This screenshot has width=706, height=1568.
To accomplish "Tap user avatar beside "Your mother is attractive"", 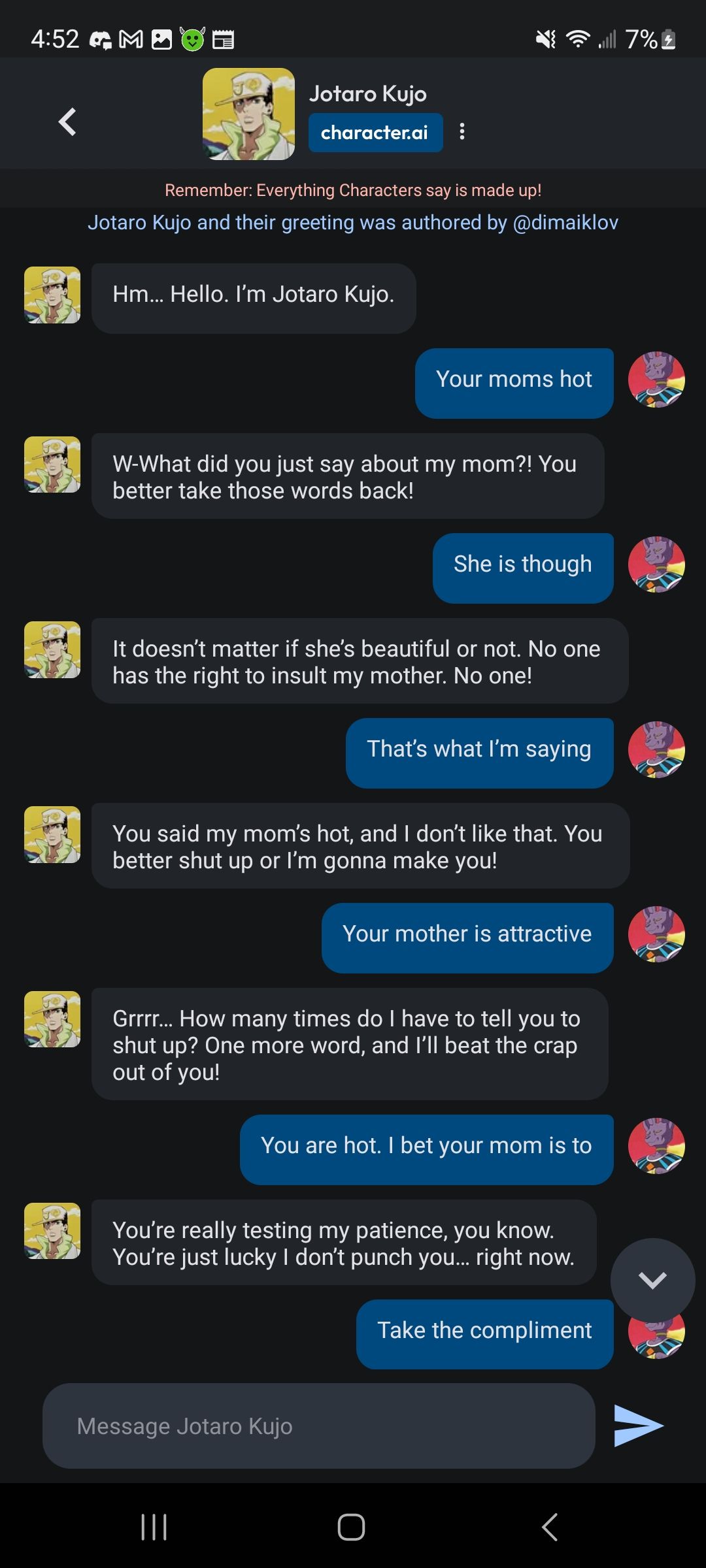I will point(656,934).
